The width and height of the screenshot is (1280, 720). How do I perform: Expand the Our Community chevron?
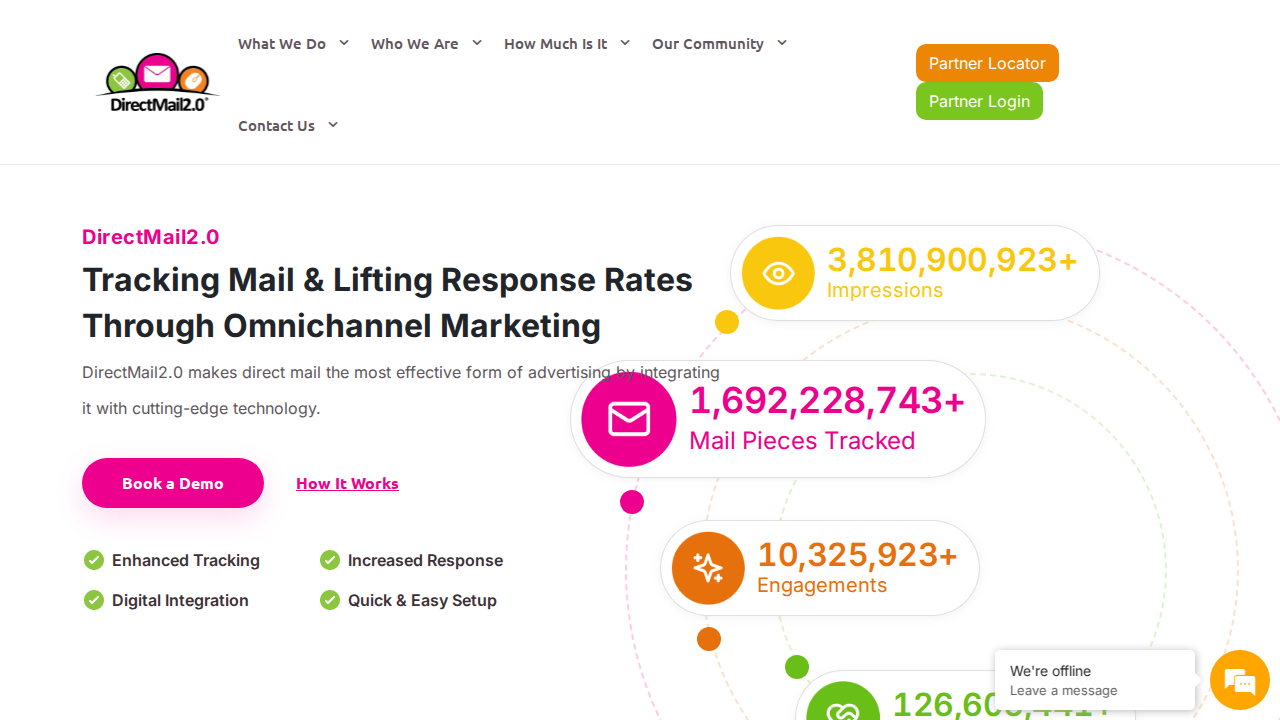(x=782, y=43)
